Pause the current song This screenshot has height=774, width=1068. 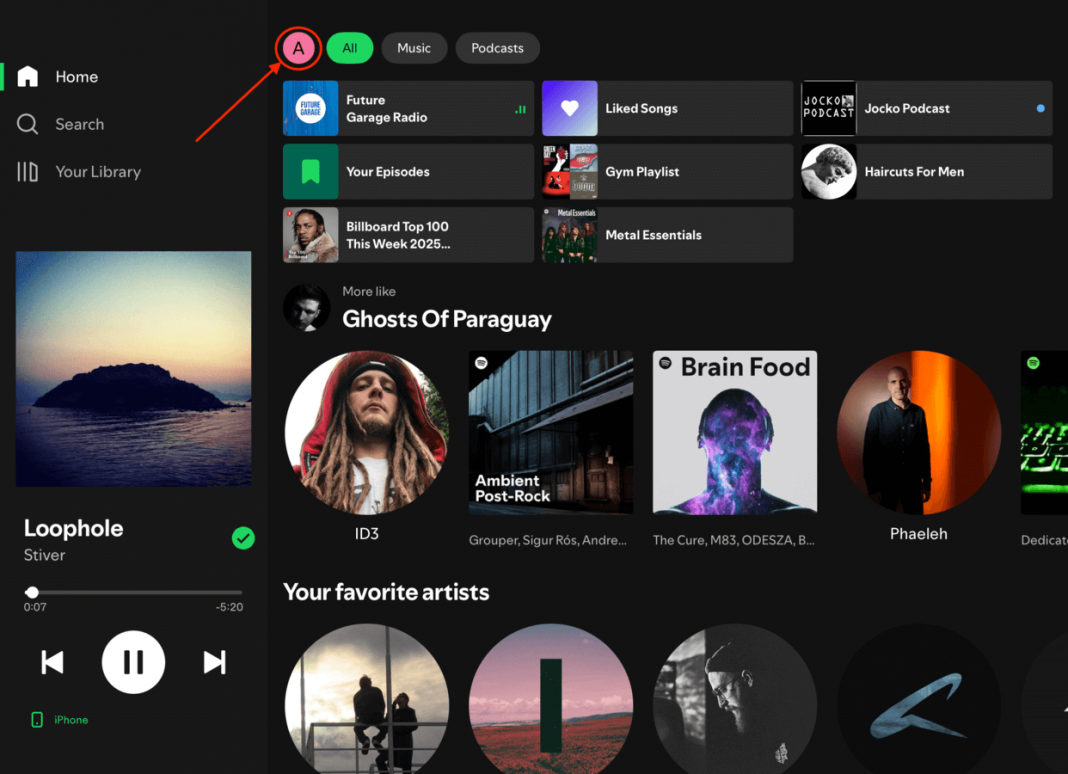(x=133, y=662)
